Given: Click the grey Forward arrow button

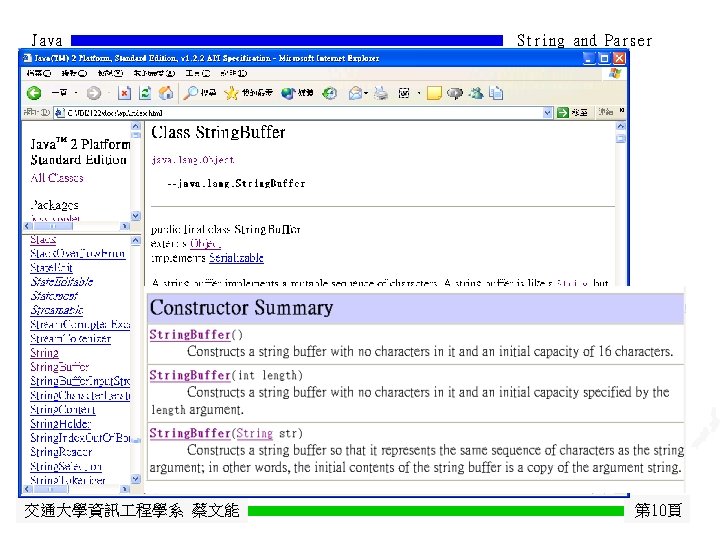Looking at the screenshot, I should [x=94, y=93].
